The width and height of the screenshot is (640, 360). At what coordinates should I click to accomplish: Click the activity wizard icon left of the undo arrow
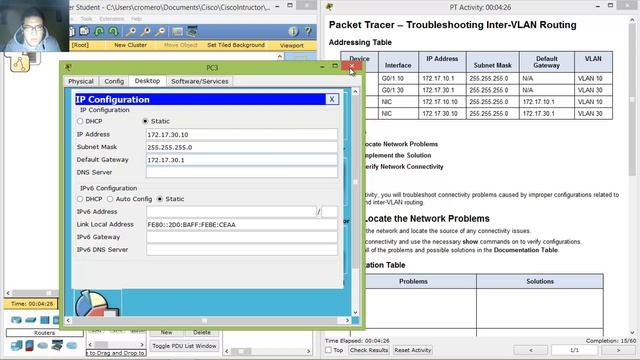click(84, 31)
